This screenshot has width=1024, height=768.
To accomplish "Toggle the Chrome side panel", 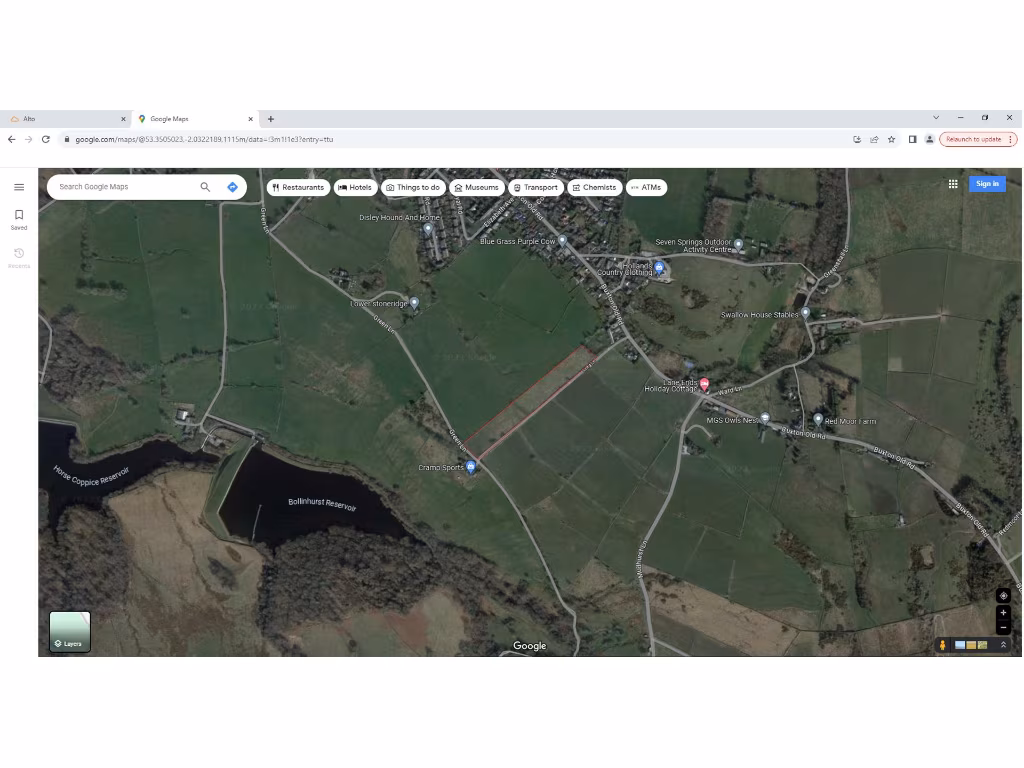I will point(912,140).
